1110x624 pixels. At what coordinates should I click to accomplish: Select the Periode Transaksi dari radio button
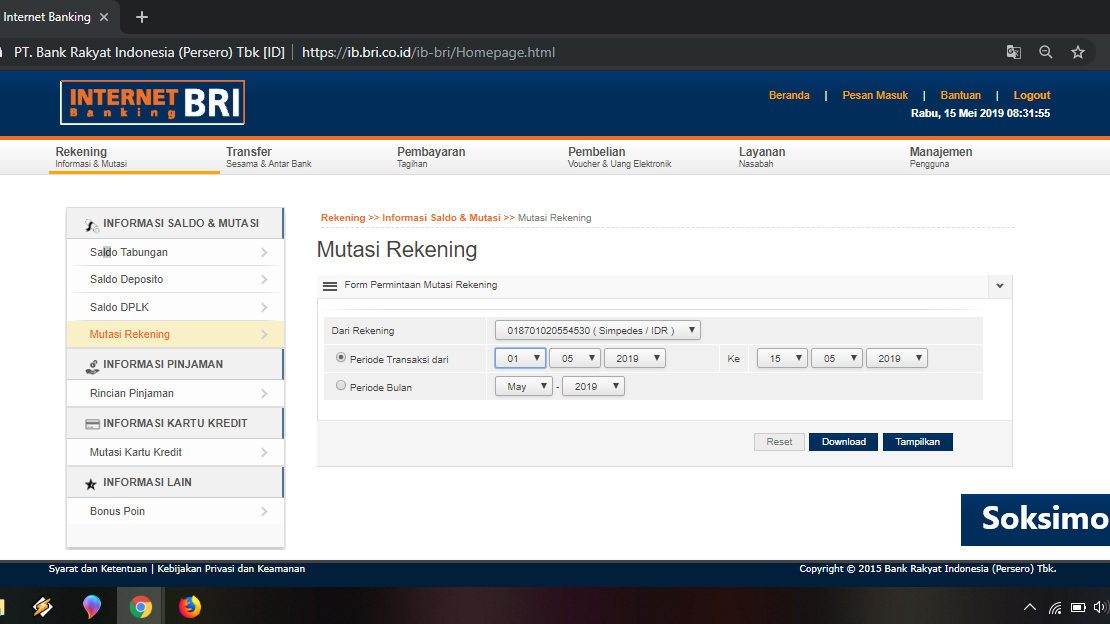point(341,358)
